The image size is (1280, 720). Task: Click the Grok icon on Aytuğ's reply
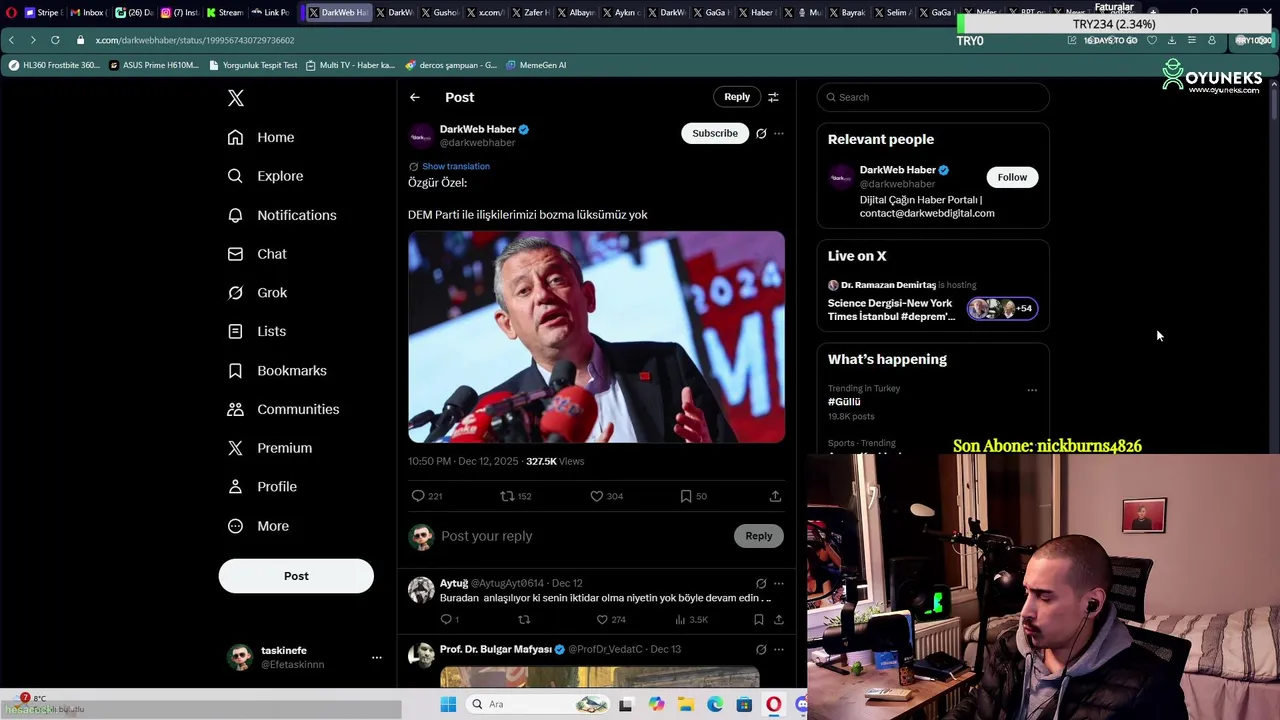[761, 583]
